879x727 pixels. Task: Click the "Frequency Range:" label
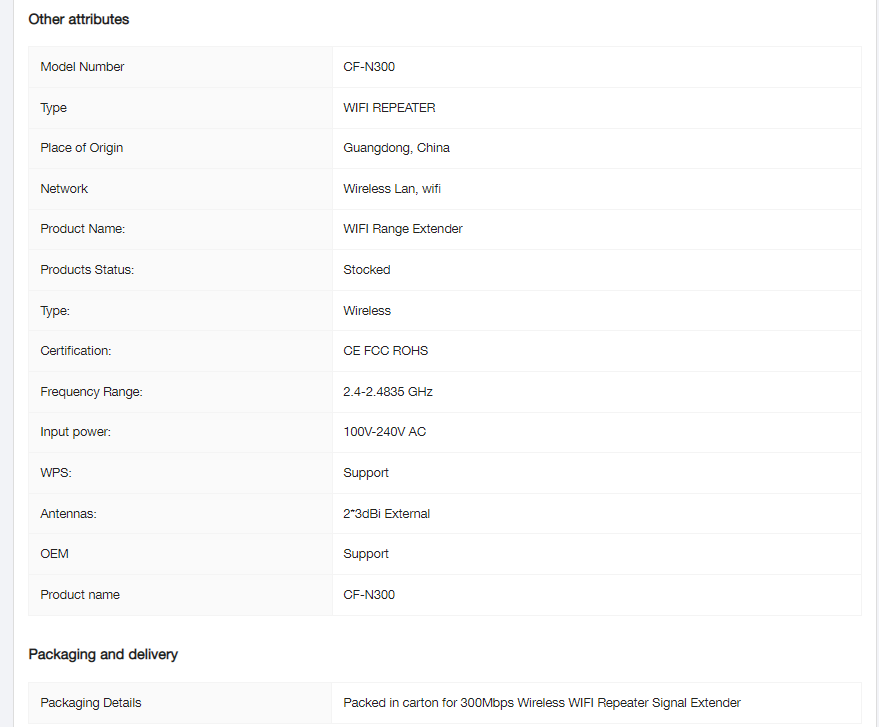click(x=91, y=392)
